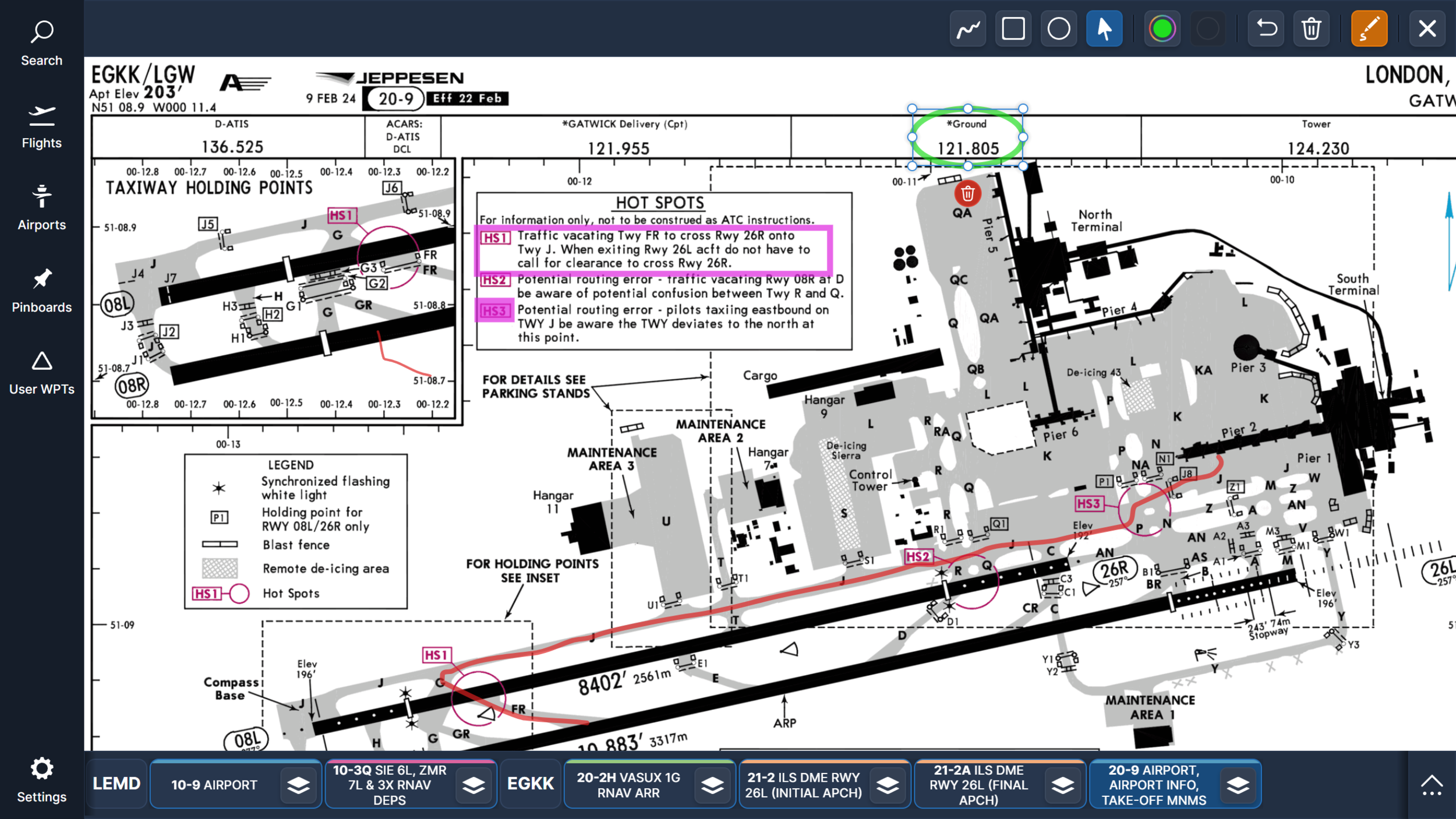Open the Airports section
The image size is (1456, 819).
(x=41, y=204)
